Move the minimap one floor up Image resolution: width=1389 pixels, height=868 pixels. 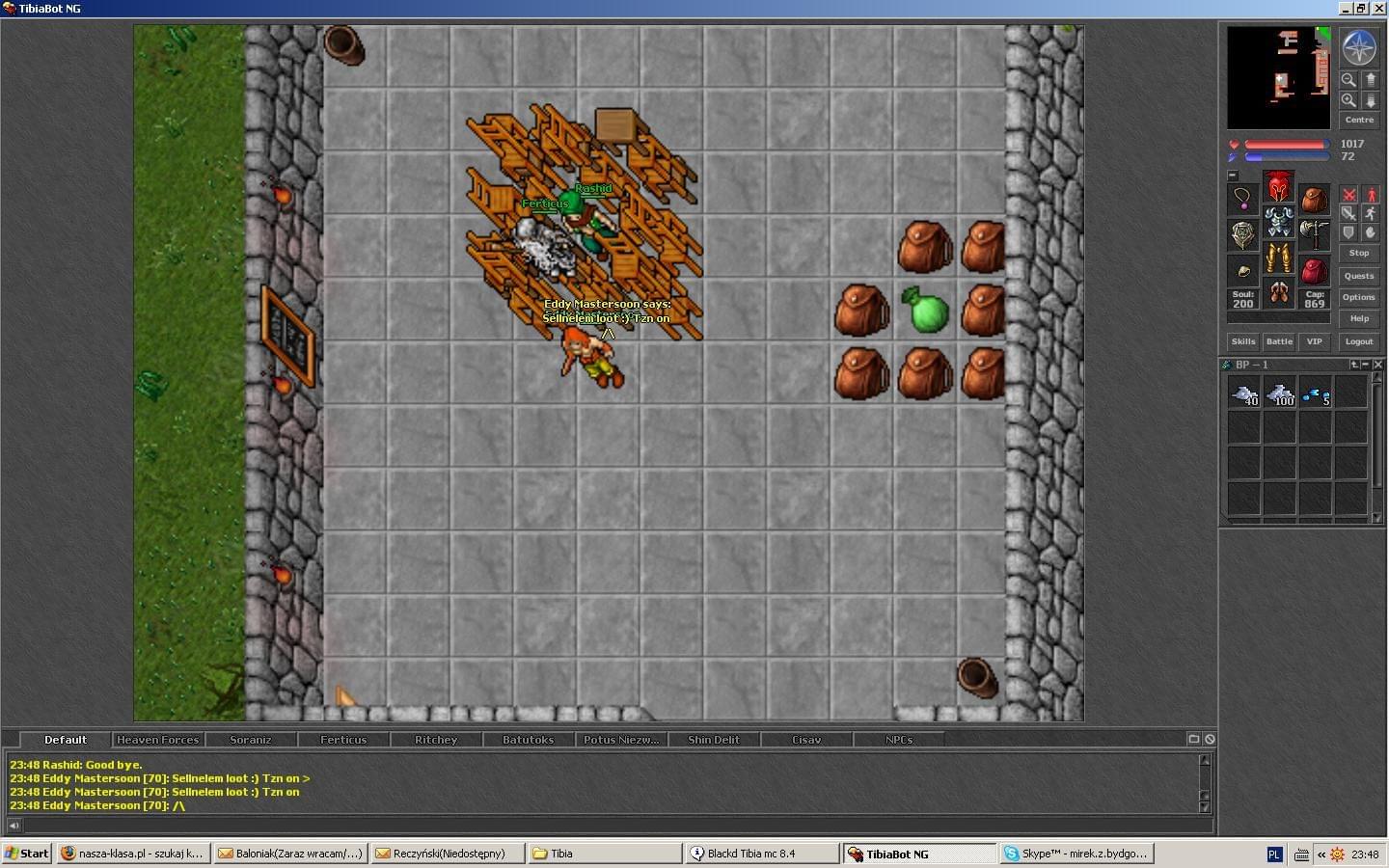[x=1370, y=80]
